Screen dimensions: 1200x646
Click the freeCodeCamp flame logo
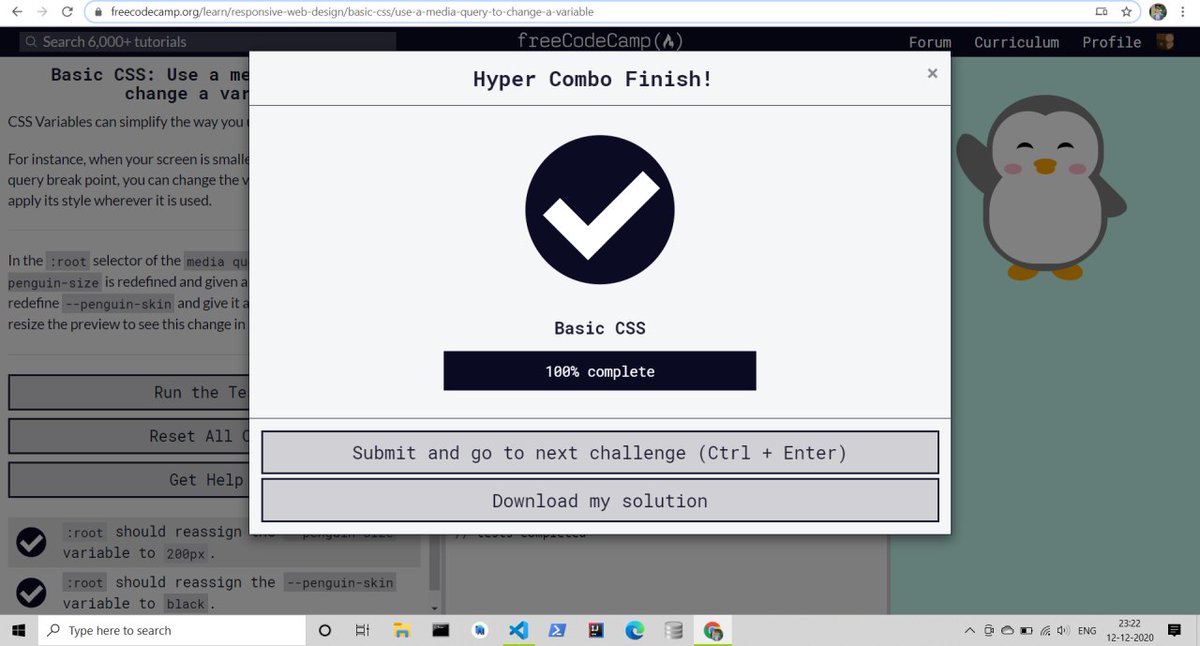pos(668,41)
